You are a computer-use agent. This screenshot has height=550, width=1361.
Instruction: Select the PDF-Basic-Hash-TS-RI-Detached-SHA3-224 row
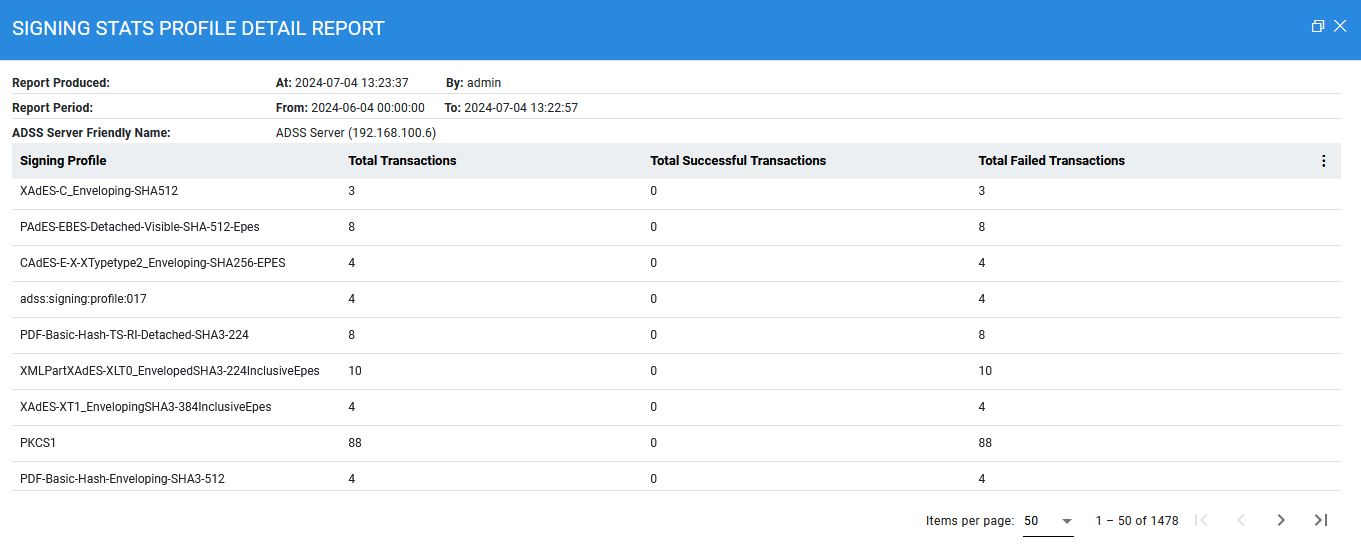[134, 335]
